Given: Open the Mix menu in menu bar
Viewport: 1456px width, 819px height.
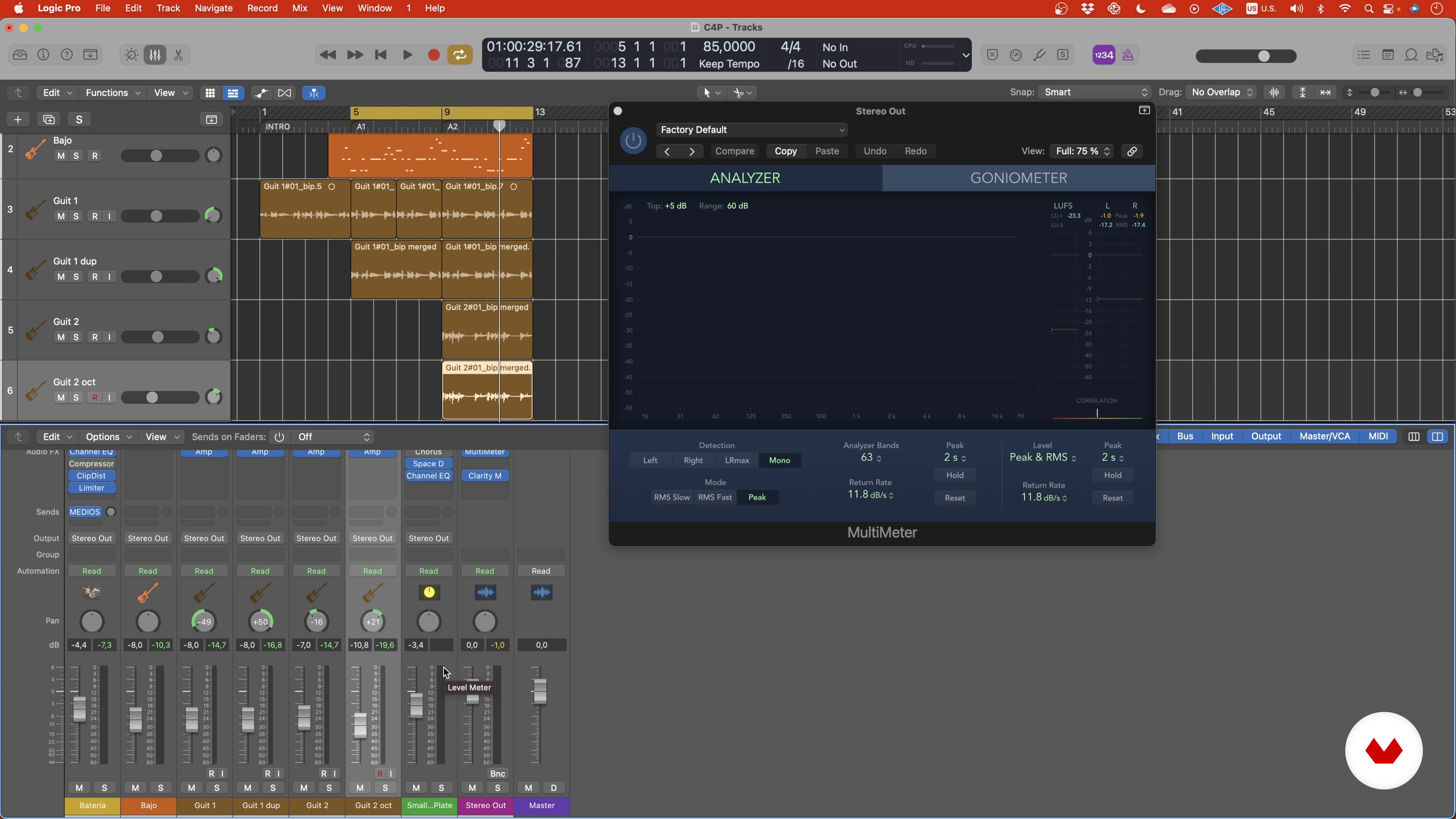Looking at the screenshot, I should tap(300, 8).
